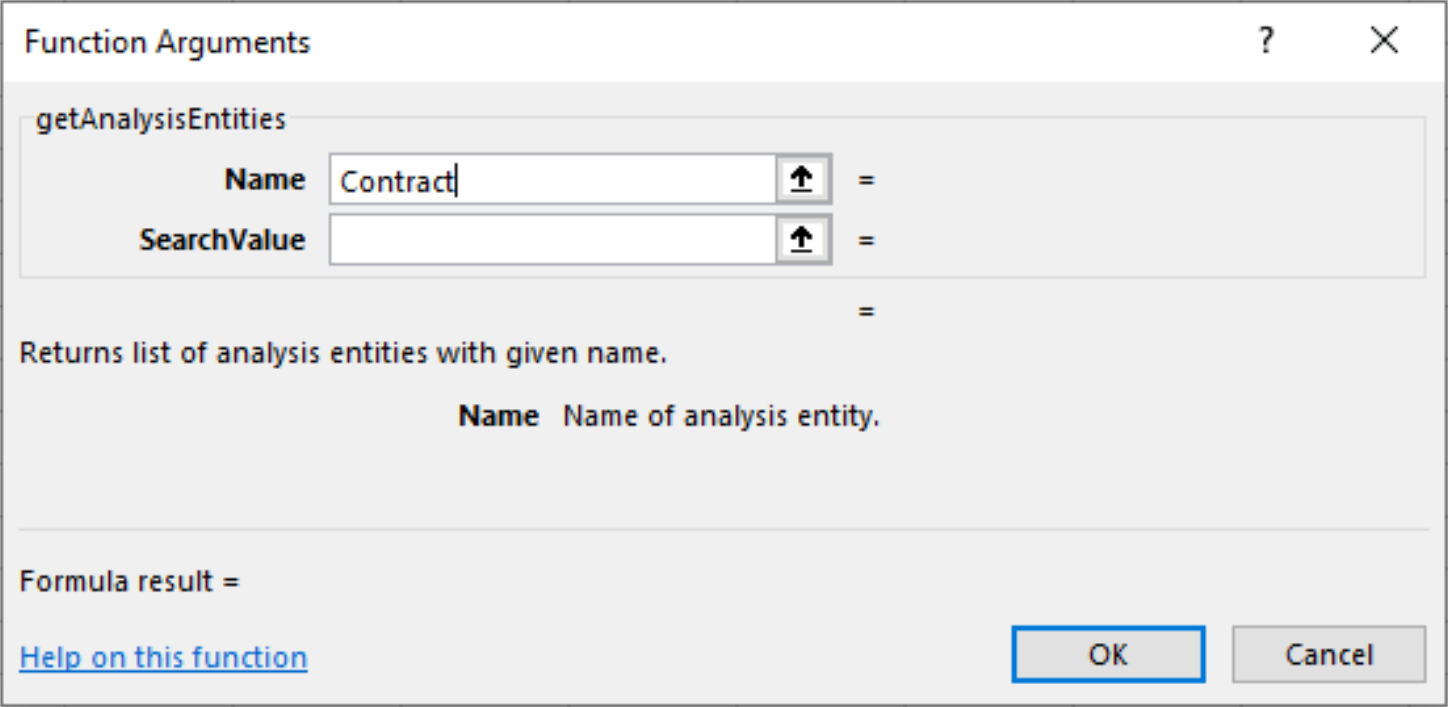Screen dimensions: 1448x707
Task: Click the bold Name in the argument description
Action: coord(498,416)
